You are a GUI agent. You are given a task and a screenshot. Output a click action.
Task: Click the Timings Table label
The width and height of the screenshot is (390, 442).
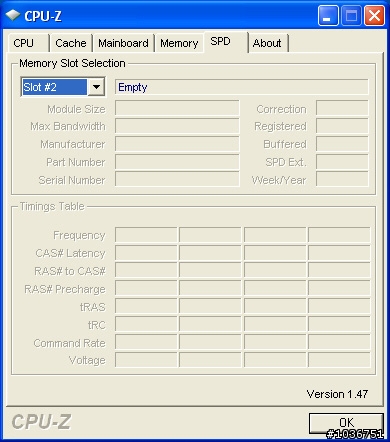pyautogui.click(x=52, y=206)
